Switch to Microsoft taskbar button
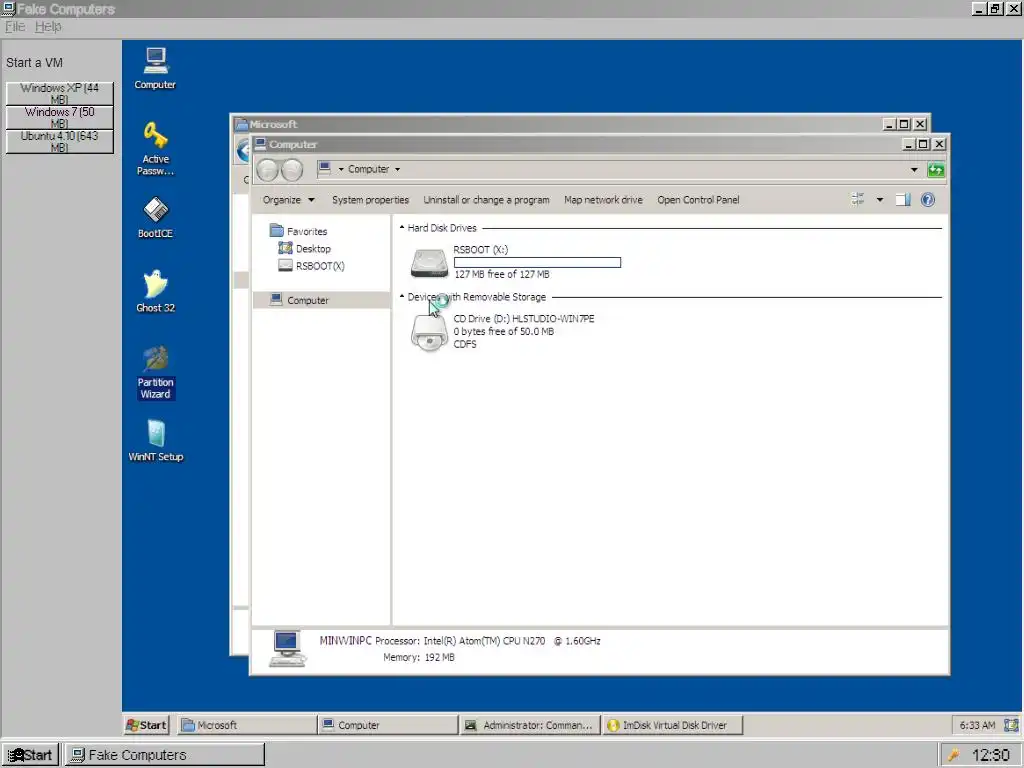This screenshot has height=768, width=1024. pos(247,725)
